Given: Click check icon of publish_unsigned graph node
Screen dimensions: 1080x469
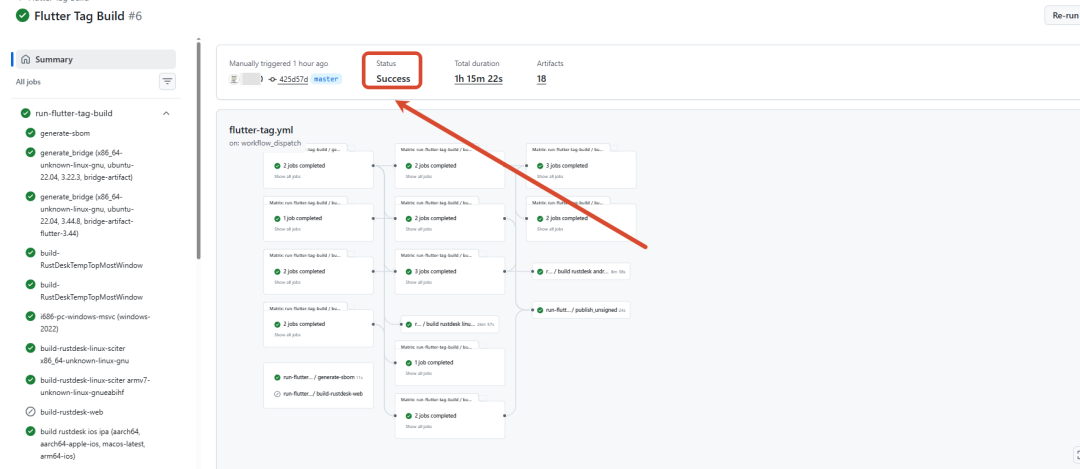Looking at the screenshot, I should (540, 311).
